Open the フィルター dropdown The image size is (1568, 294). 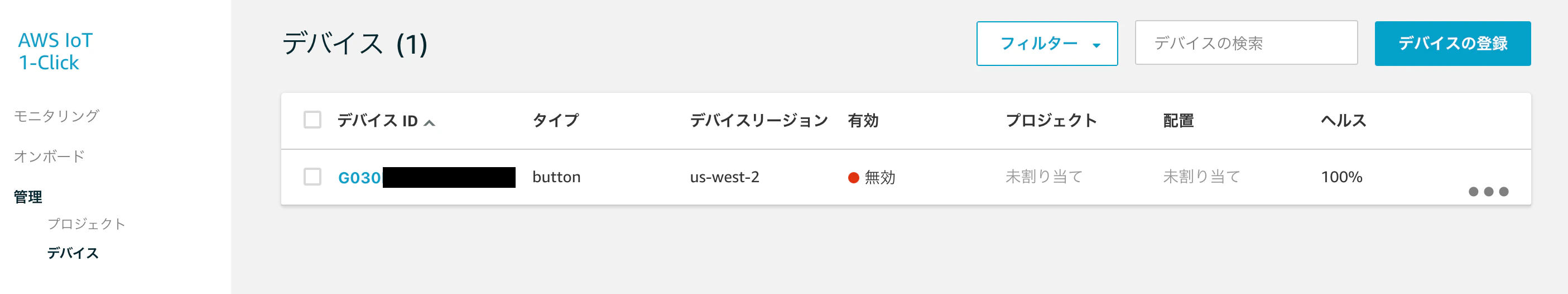coord(1047,43)
